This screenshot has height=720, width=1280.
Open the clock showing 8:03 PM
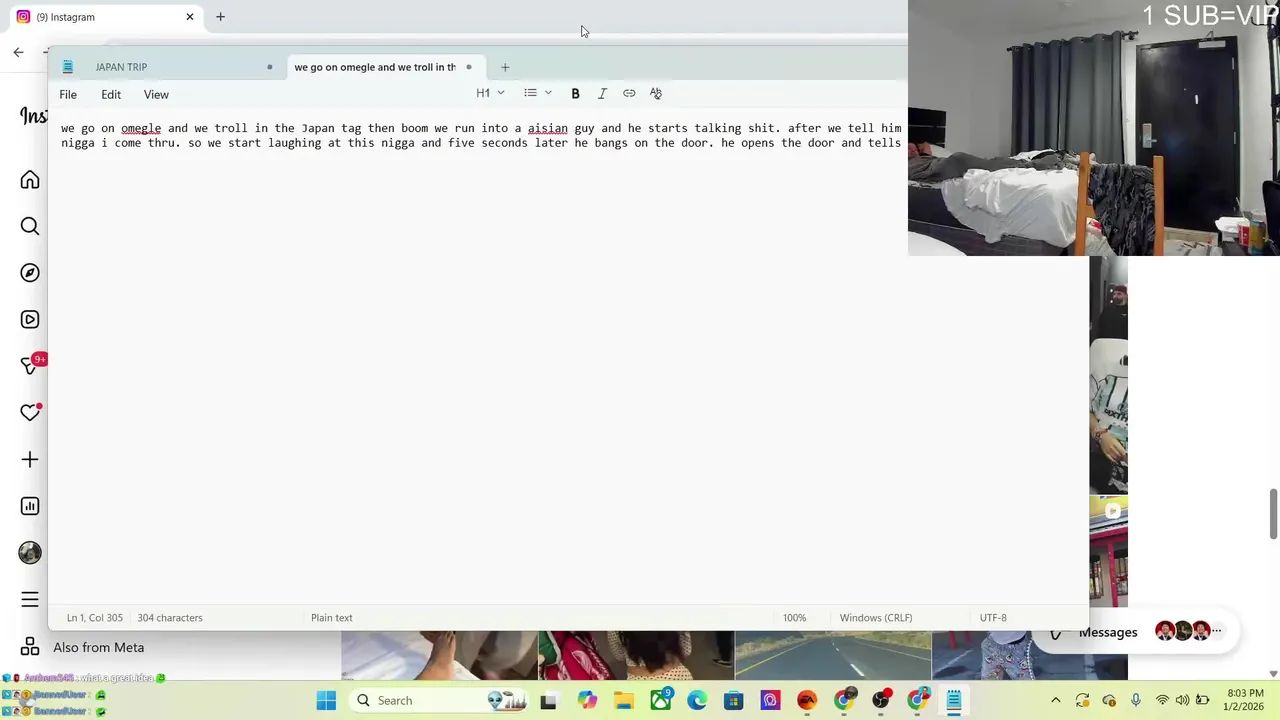(1245, 700)
